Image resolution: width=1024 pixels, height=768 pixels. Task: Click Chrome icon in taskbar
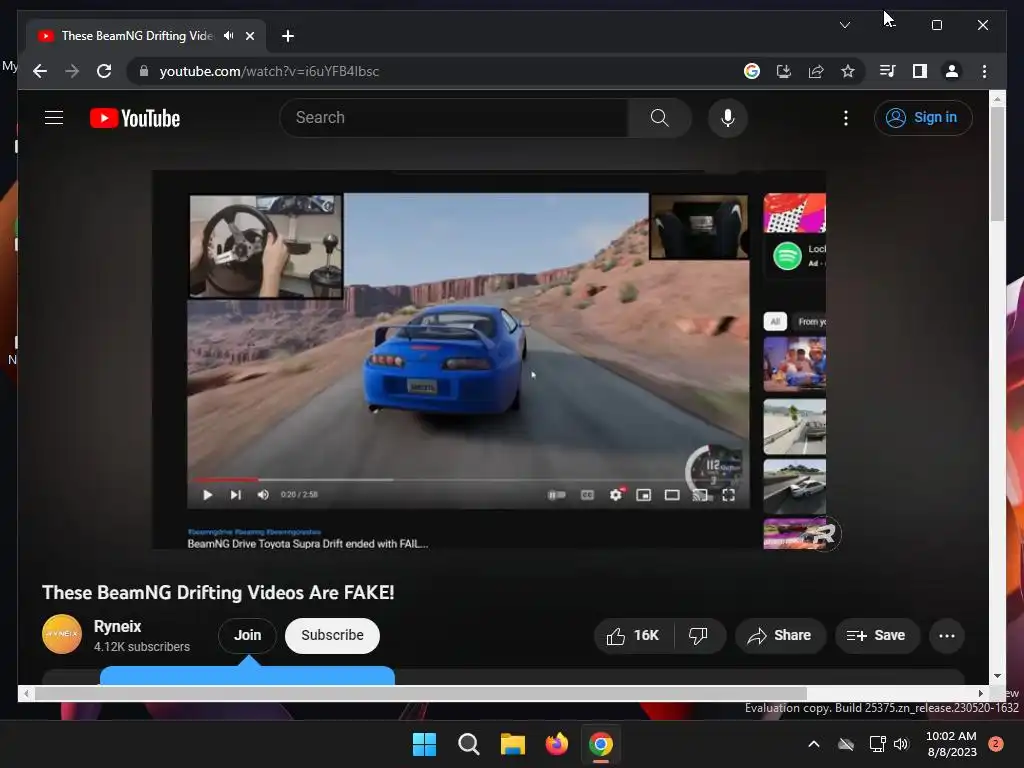pos(601,744)
